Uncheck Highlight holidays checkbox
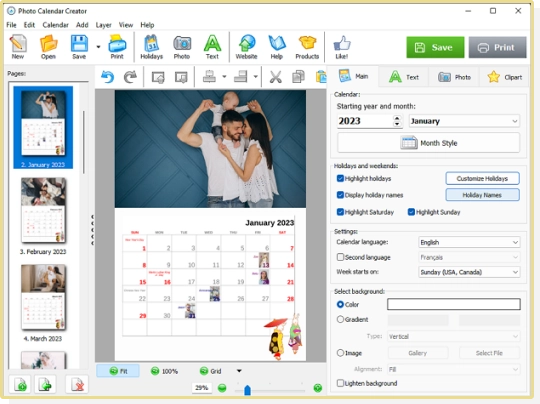Screen dimensions: 540x404 point(340,178)
